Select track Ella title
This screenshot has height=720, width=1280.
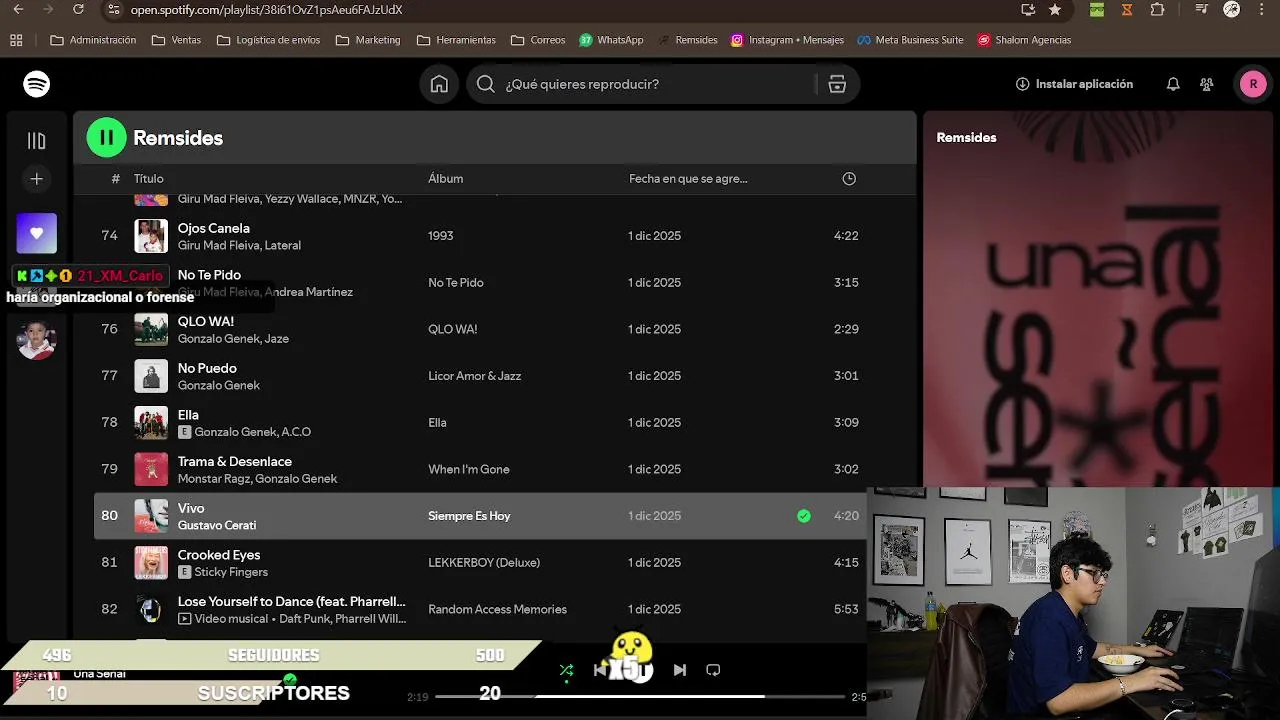(188, 415)
